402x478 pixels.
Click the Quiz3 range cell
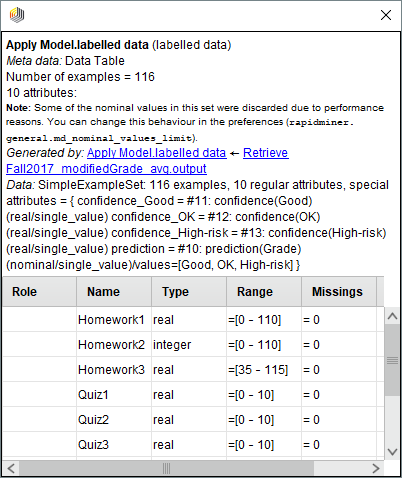pyautogui.click(x=264, y=444)
